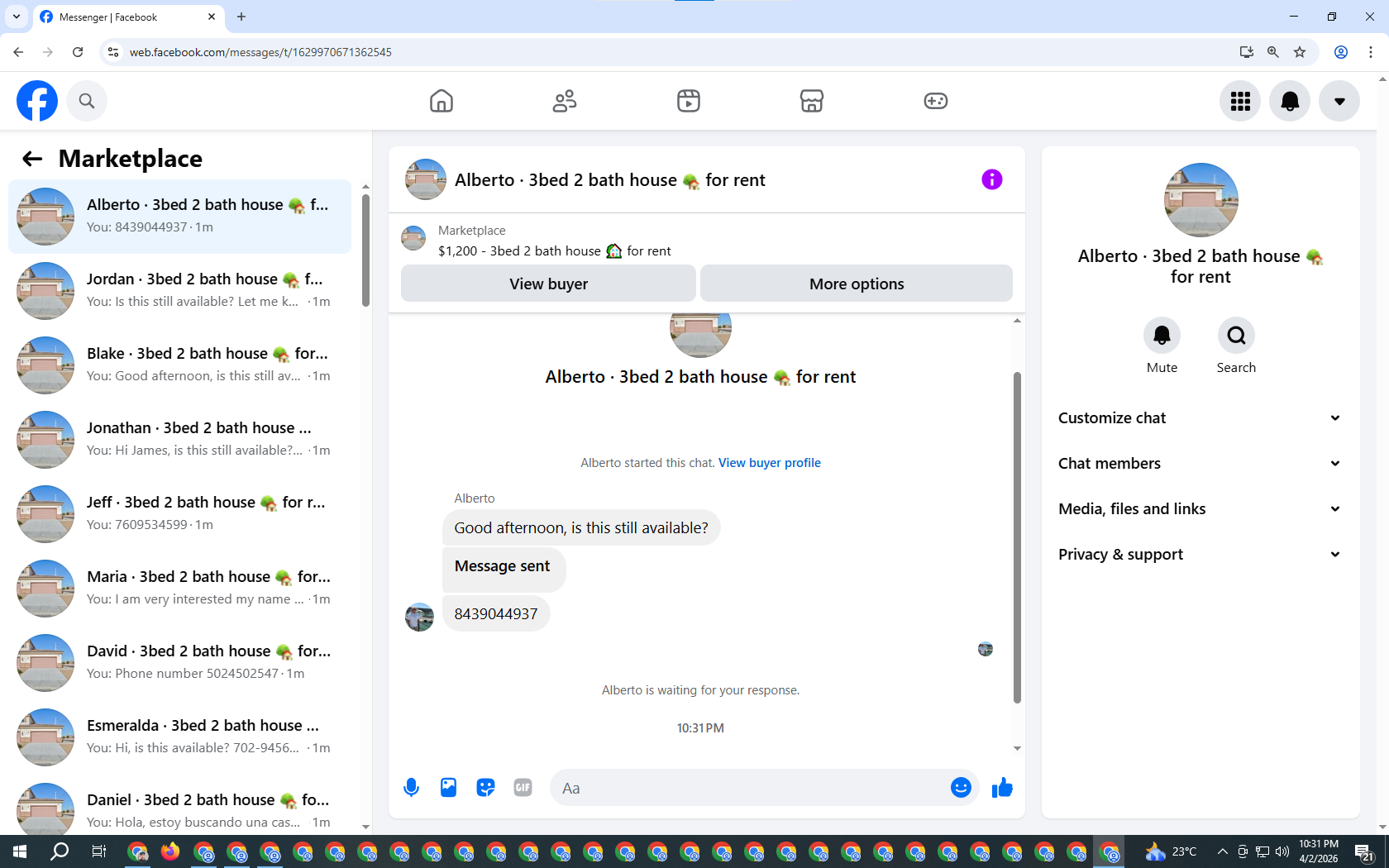This screenshot has height=868, width=1389.
Task: Go back with the browser back arrow
Action: [18, 52]
